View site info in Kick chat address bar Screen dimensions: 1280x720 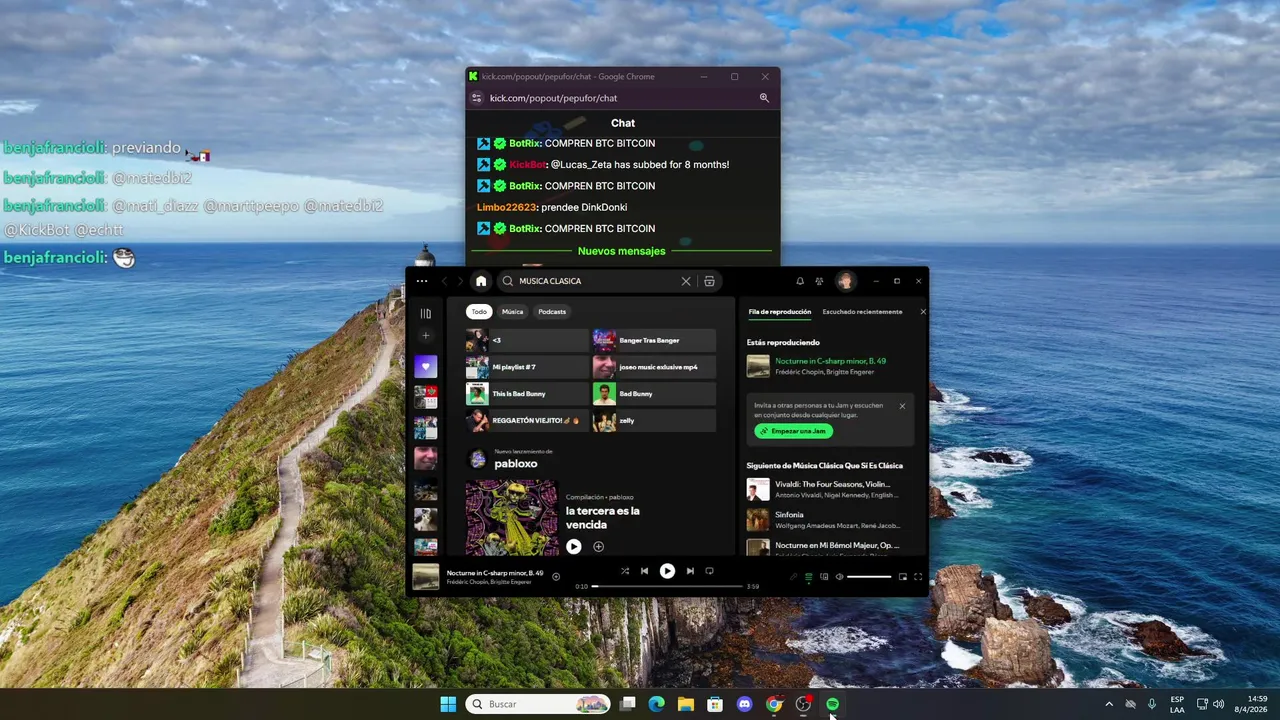tap(477, 98)
